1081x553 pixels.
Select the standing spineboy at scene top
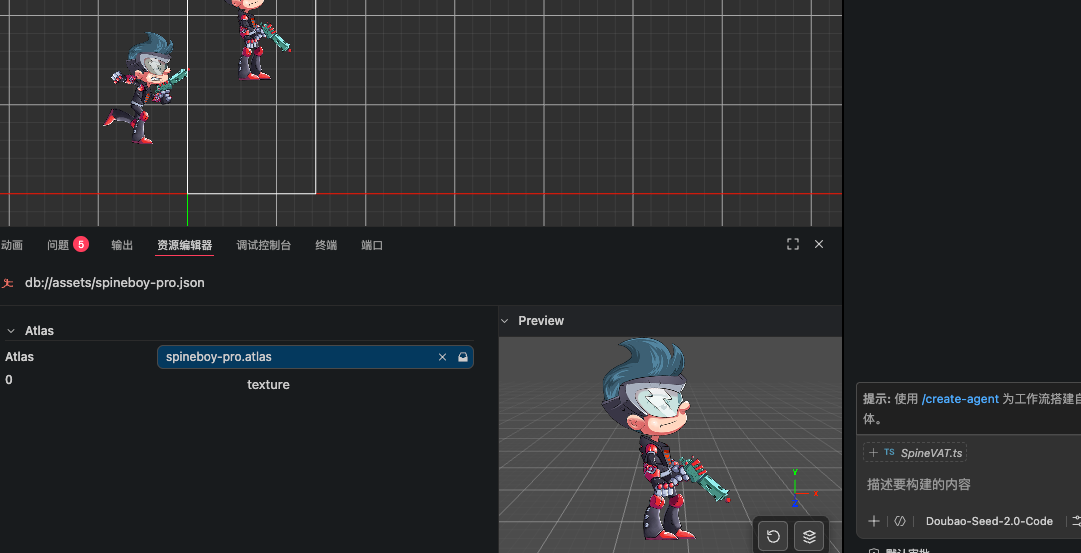(256, 39)
